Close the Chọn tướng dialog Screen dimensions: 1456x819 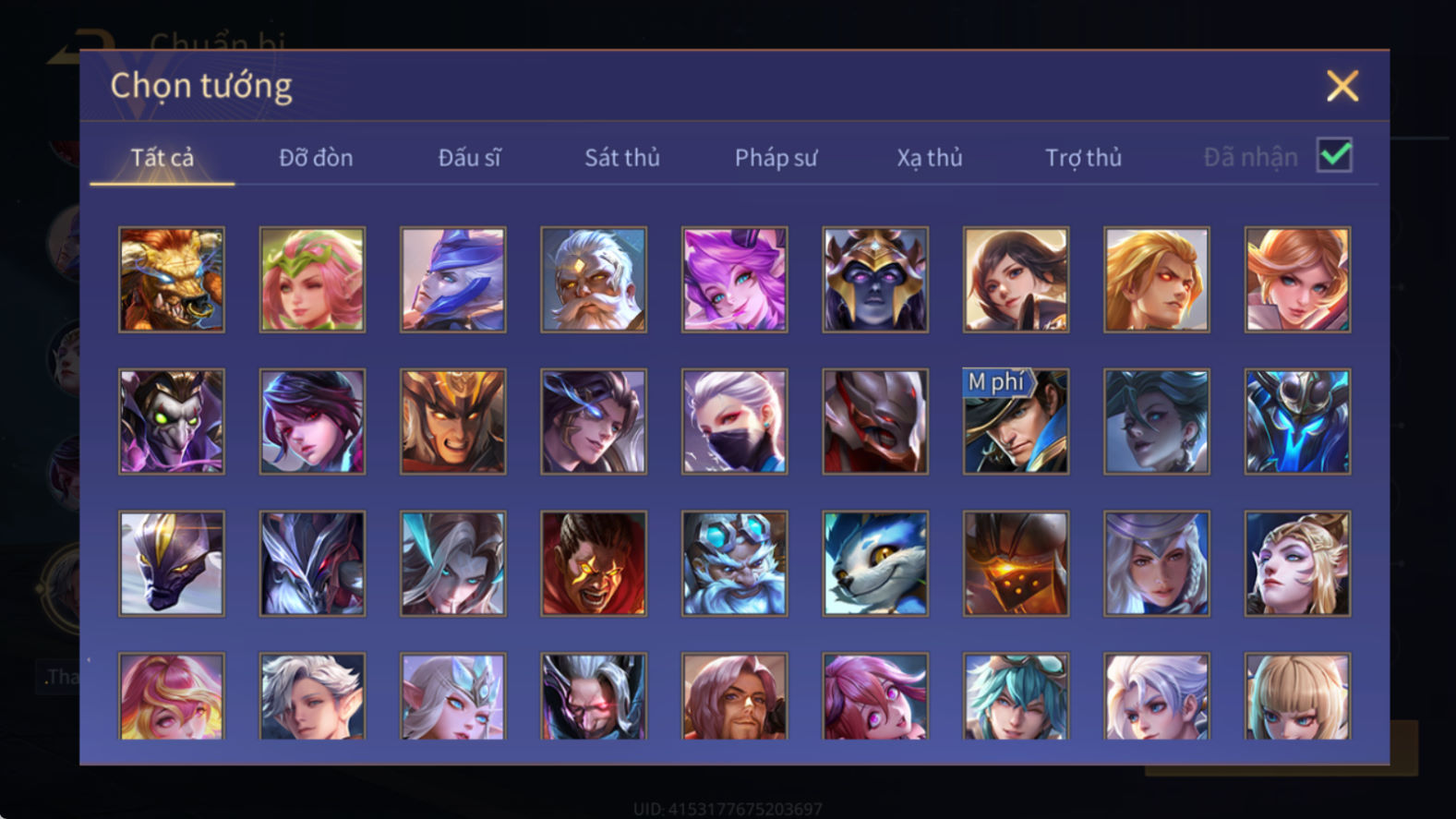pyautogui.click(x=1342, y=86)
